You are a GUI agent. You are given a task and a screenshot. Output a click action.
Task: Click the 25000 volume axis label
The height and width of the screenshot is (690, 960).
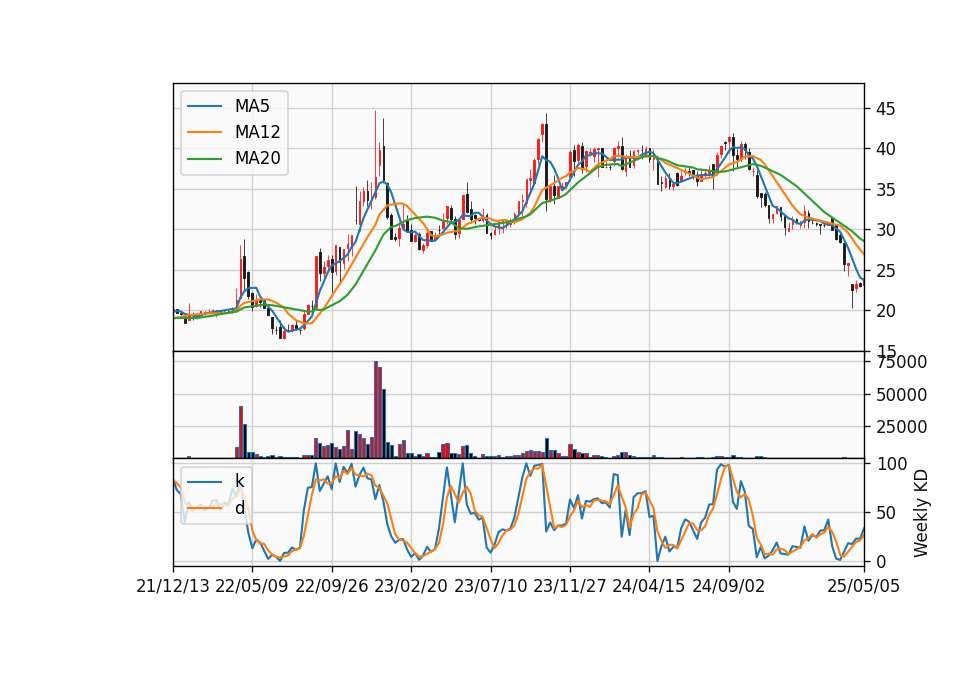(x=901, y=427)
